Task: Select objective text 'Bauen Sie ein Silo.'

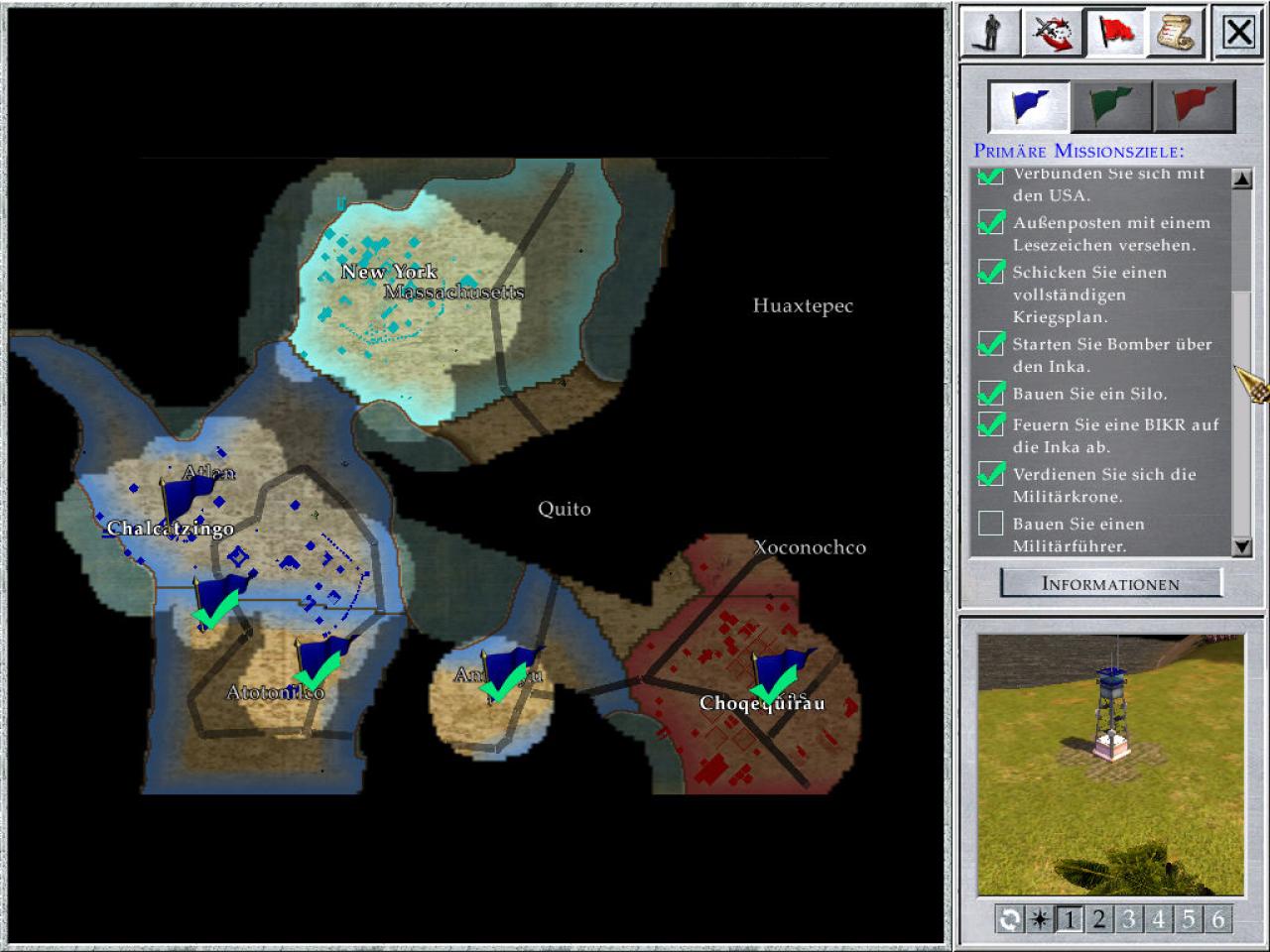Action: coord(1089,394)
